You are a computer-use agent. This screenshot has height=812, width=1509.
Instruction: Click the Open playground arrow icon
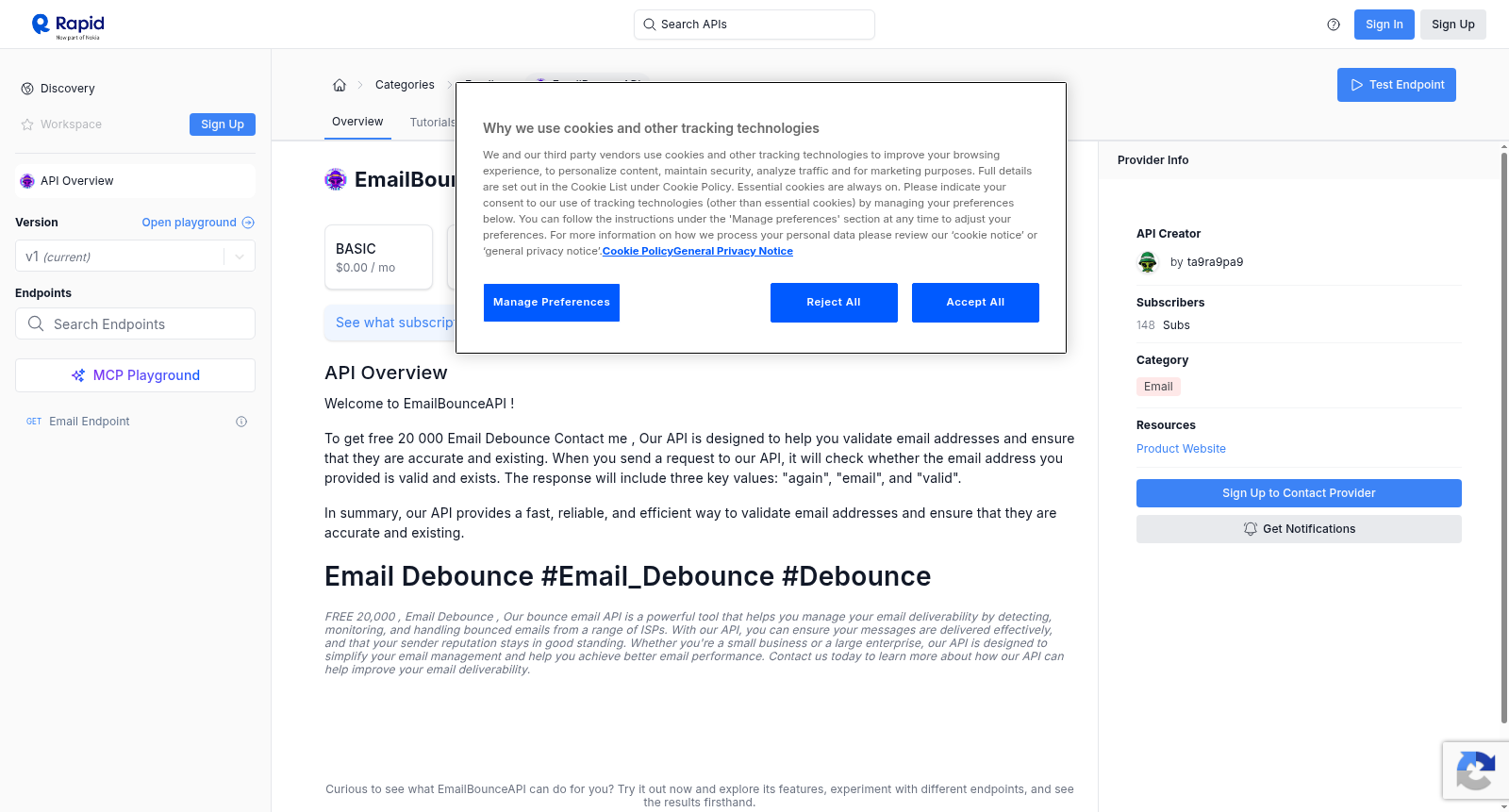tap(248, 223)
